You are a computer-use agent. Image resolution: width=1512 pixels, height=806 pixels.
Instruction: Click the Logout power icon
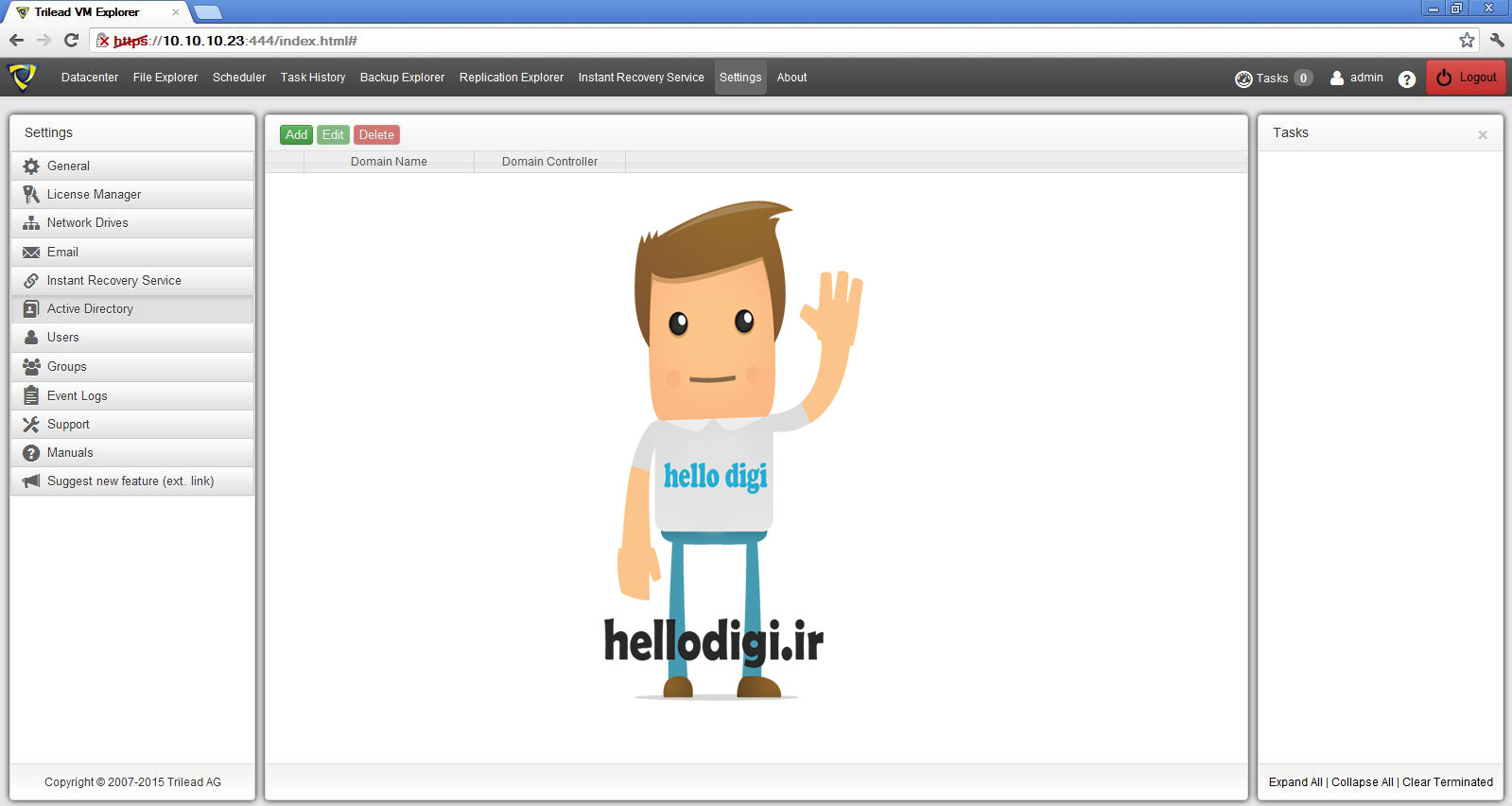[x=1444, y=79]
